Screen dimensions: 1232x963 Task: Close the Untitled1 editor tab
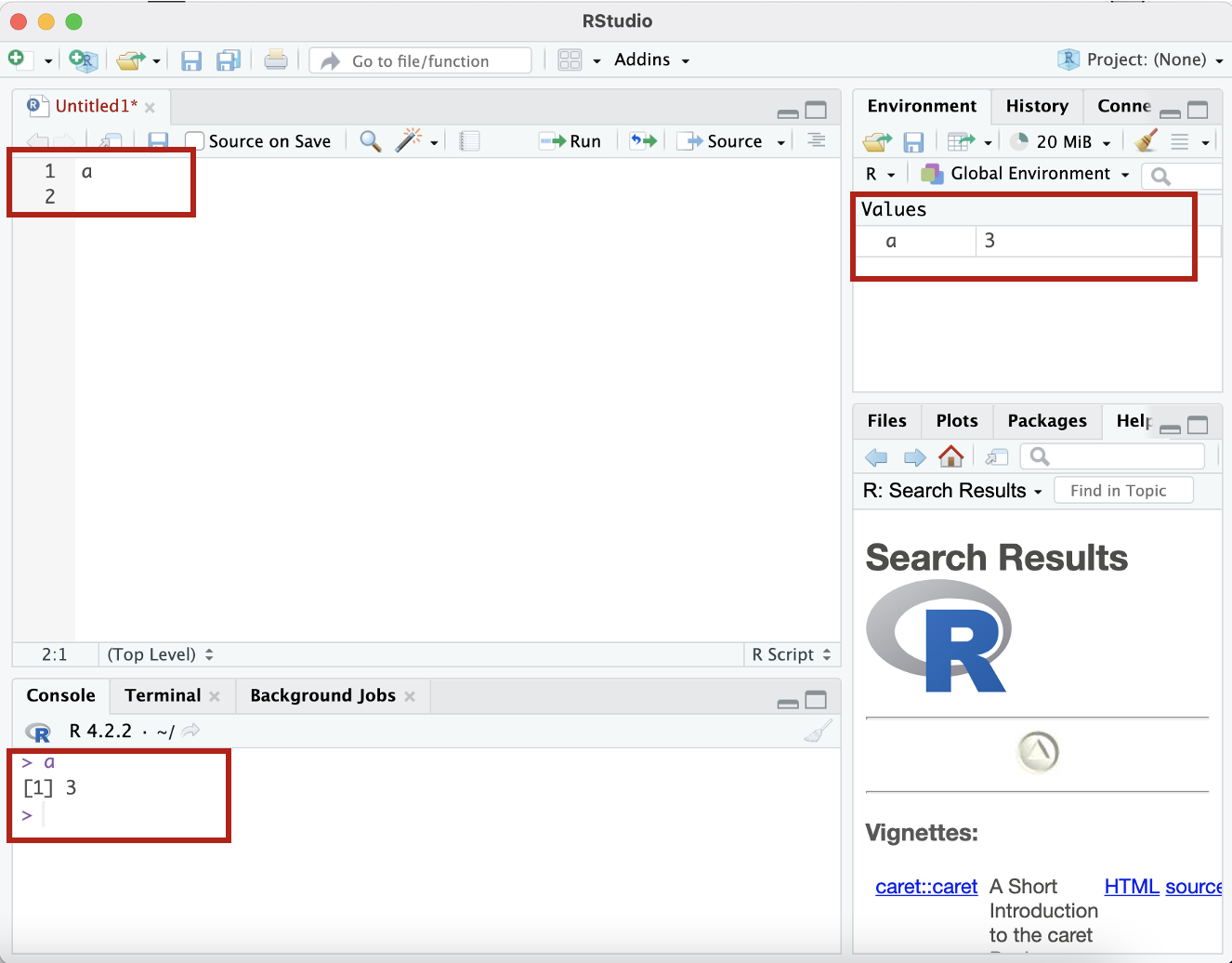click(150, 108)
